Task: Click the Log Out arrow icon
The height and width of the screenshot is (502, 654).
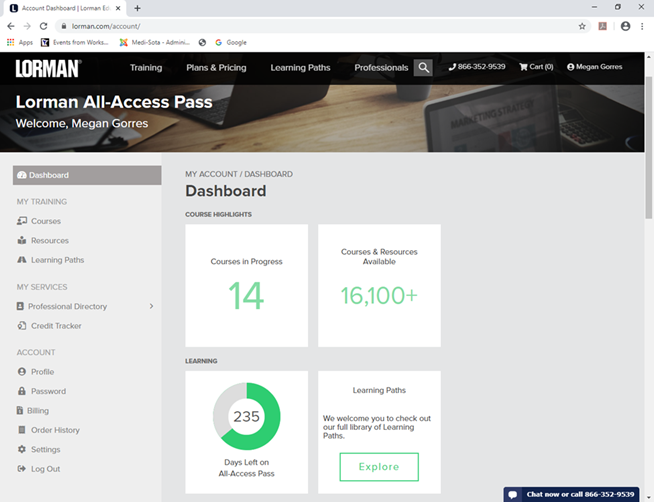Action: [22, 469]
